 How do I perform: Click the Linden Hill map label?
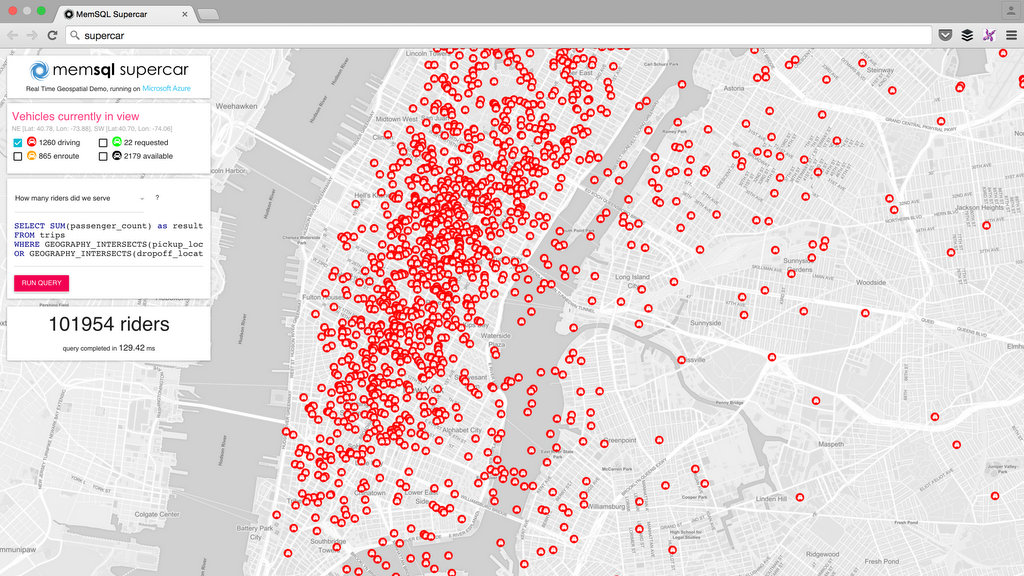(771, 498)
